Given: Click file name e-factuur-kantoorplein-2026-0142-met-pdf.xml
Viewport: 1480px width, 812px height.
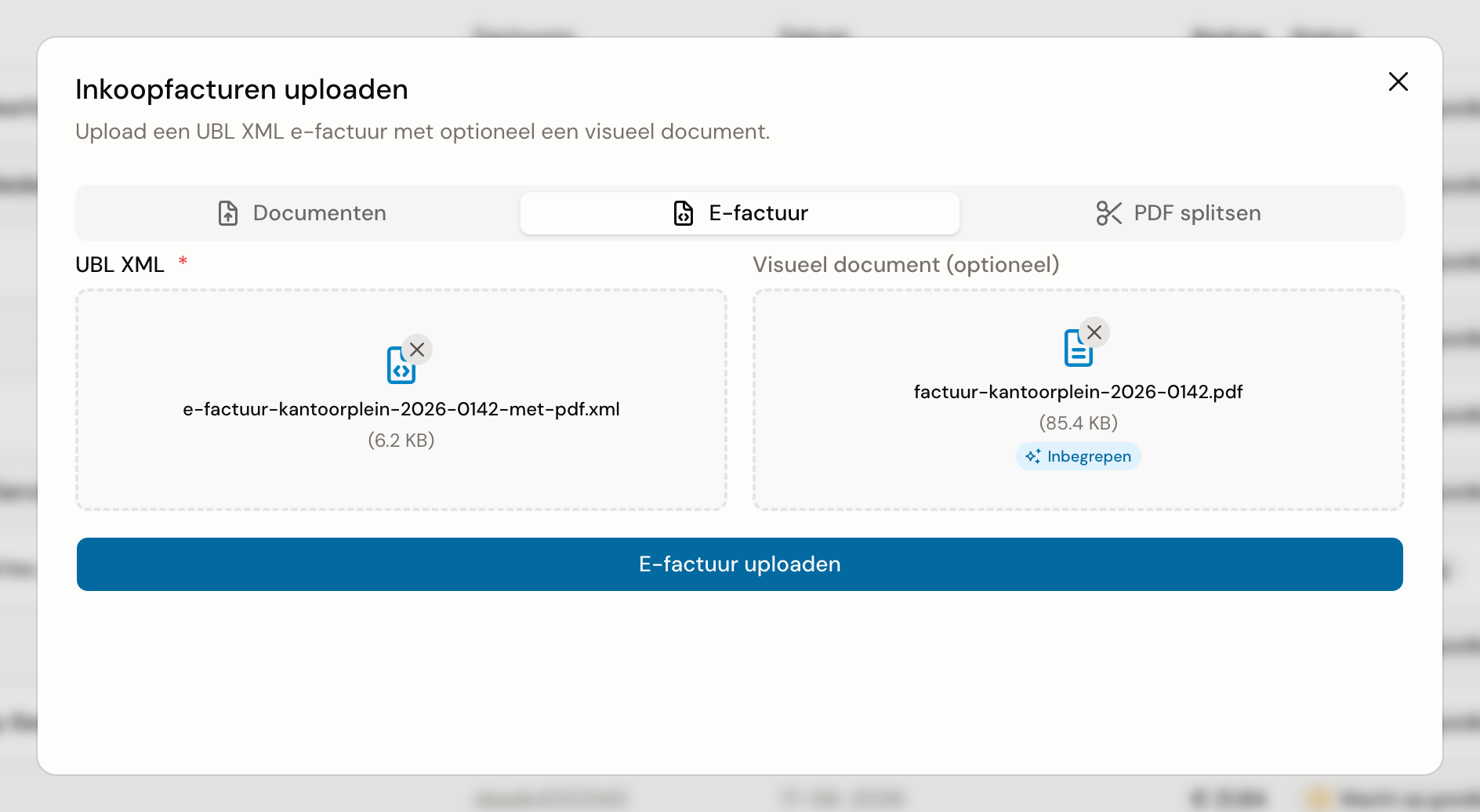Looking at the screenshot, I should click(x=401, y=409).
